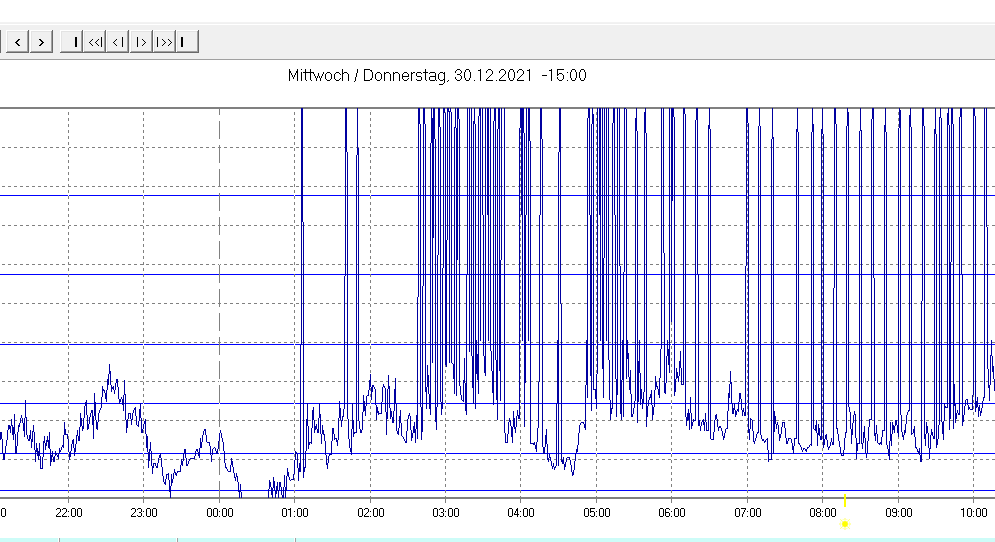Click the "<|" step-back button

pos(118,41)
